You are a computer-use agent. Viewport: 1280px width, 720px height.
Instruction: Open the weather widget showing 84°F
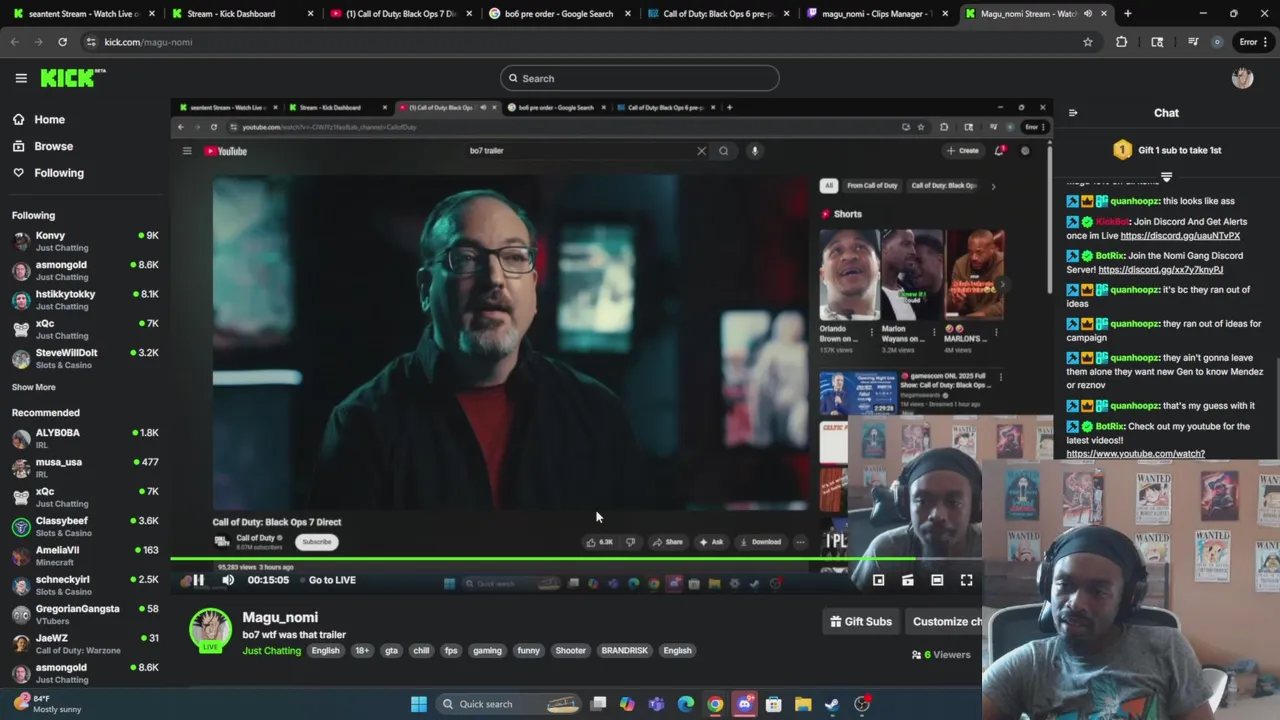coord(48,704)
